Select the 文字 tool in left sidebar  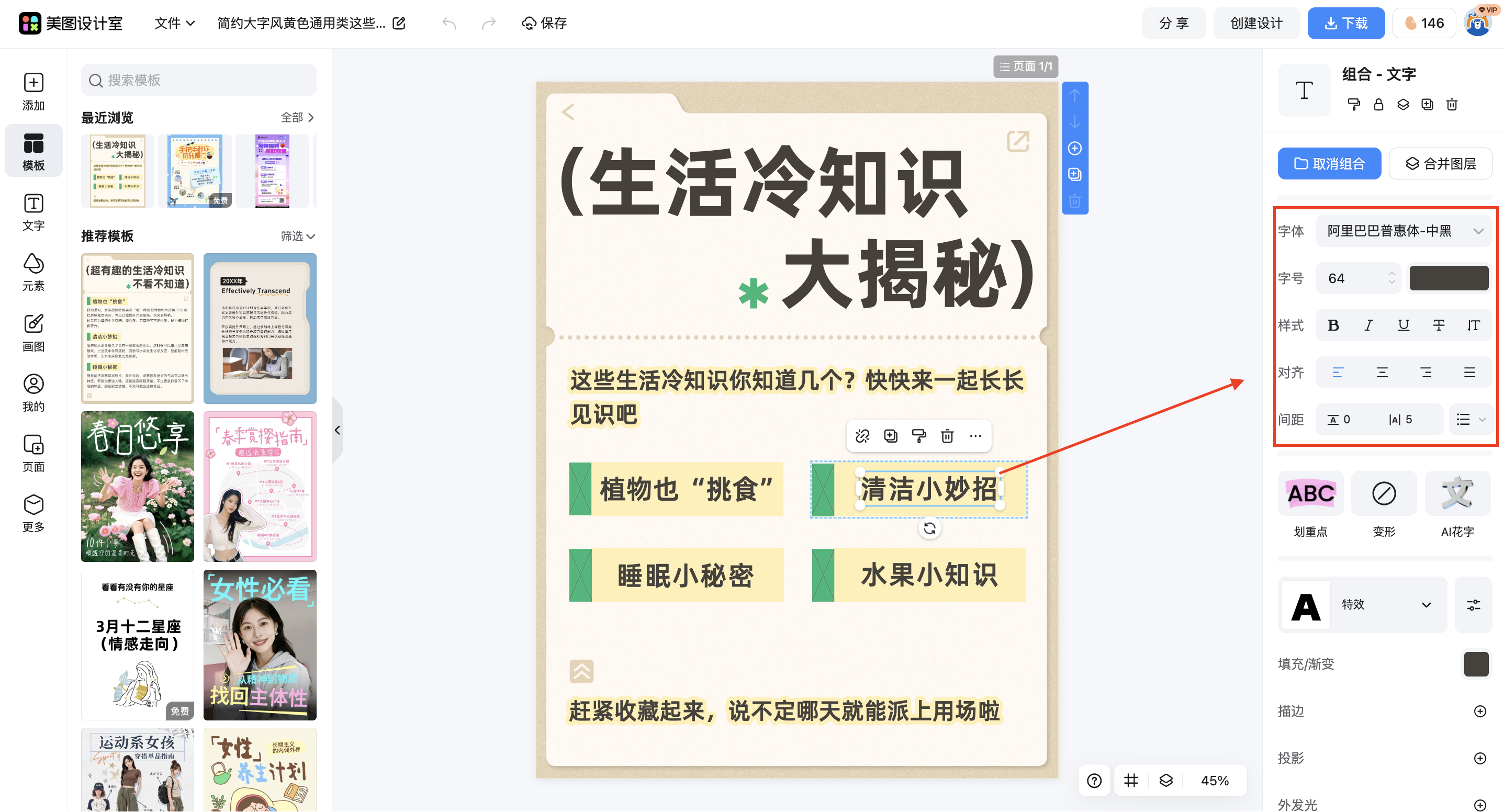pyautogui.click(x=33, y=212)
